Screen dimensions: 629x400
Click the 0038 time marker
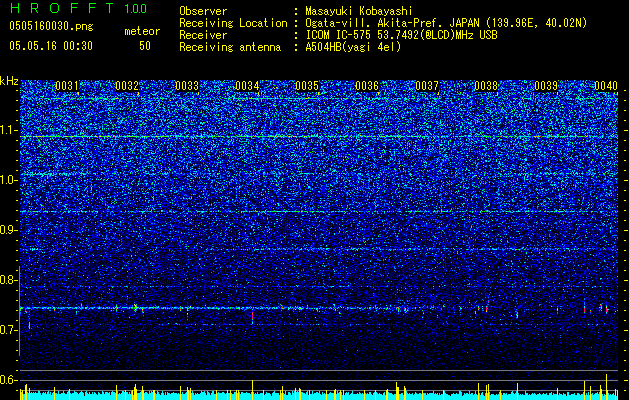tap(486, 86)
